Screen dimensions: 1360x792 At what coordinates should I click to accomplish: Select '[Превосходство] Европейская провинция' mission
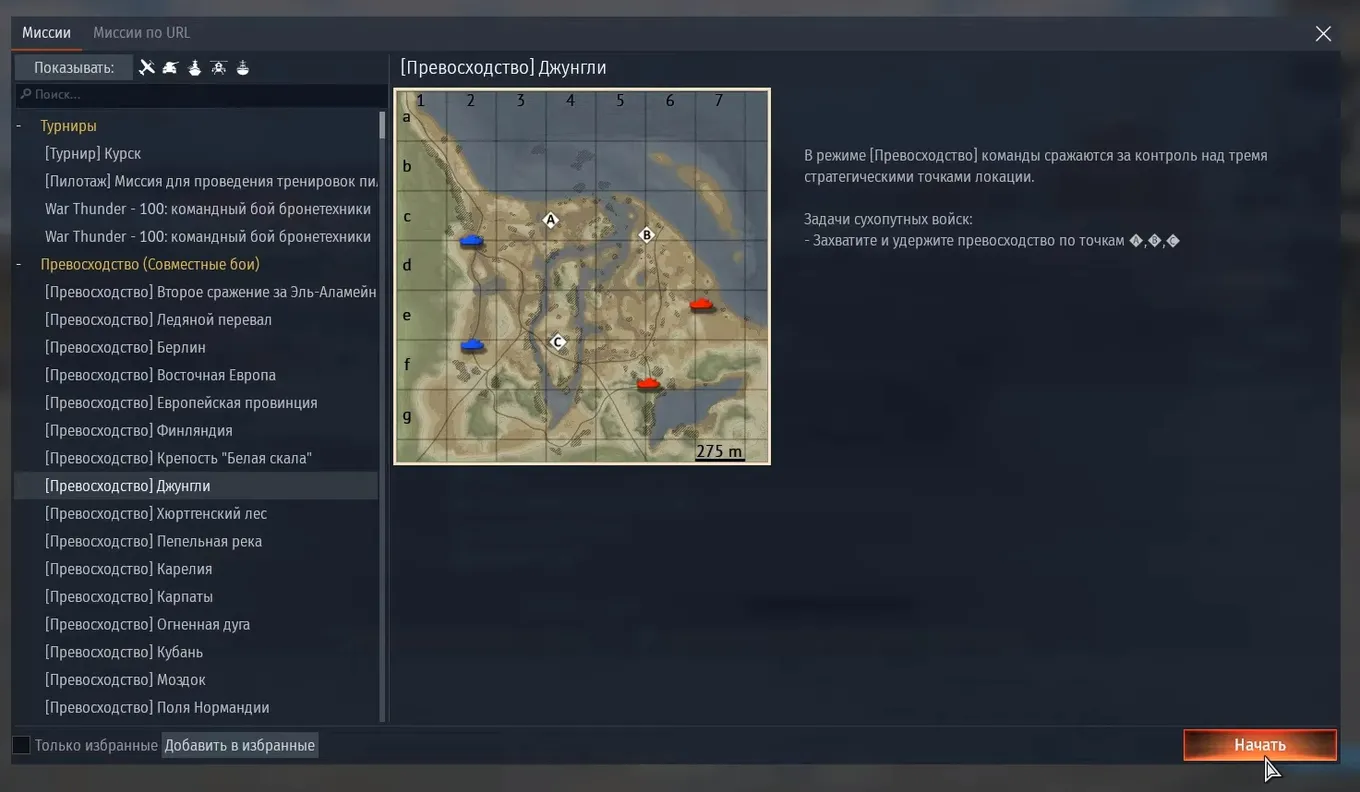click(x=196, y=403)
